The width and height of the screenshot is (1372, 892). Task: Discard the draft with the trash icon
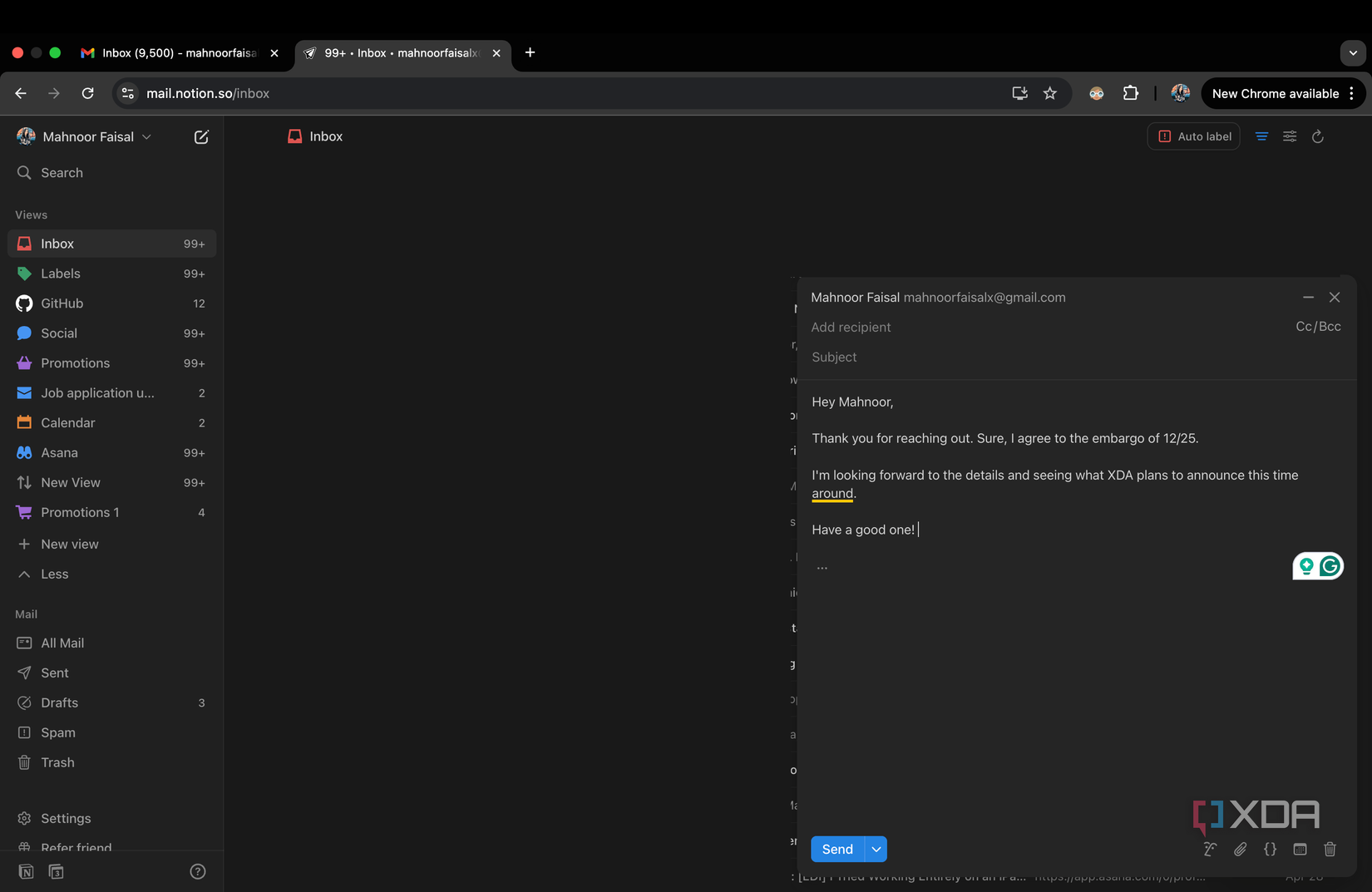1330,849
